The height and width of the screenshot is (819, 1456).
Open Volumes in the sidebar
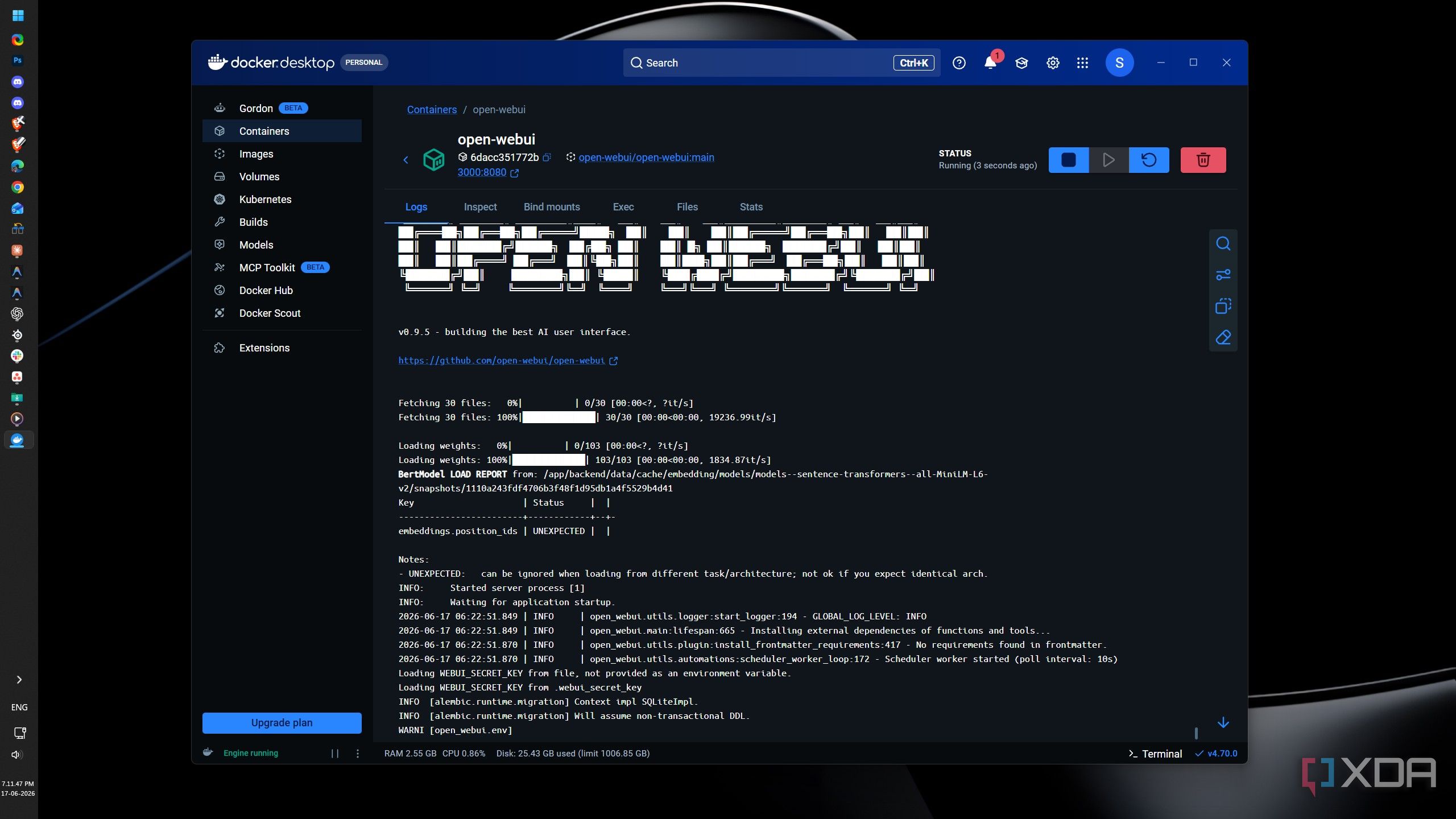coord(282,176)
